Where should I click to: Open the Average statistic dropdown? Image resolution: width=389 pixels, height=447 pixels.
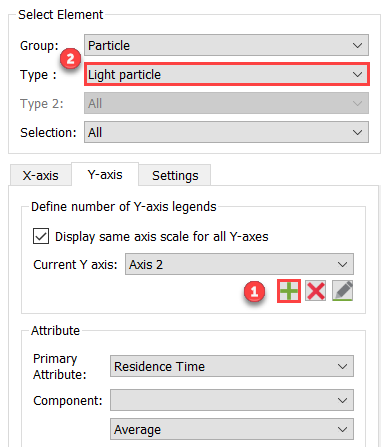tap(232, 429)
